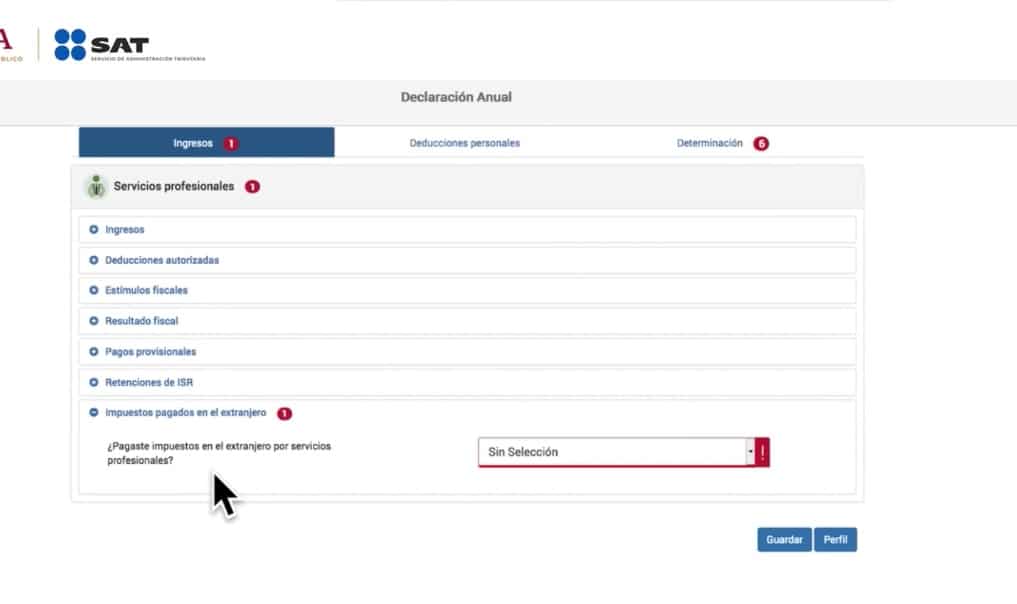Click the plus icon beside Ingresos section

tap(94, 230)
